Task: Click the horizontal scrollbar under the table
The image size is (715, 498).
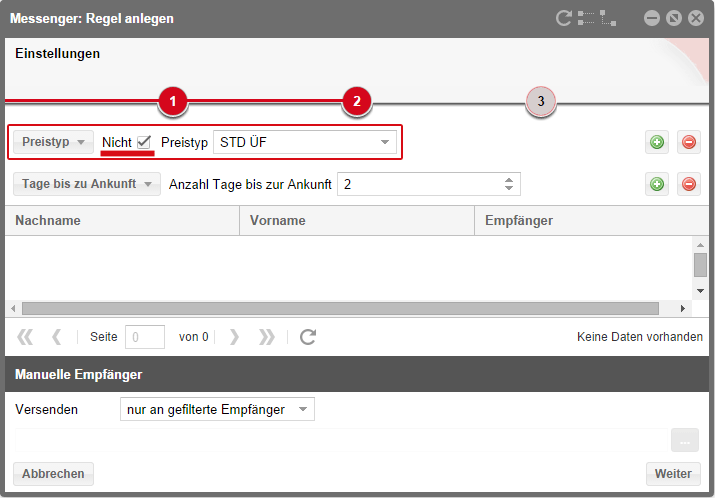Action: click(x=340, y=309)
